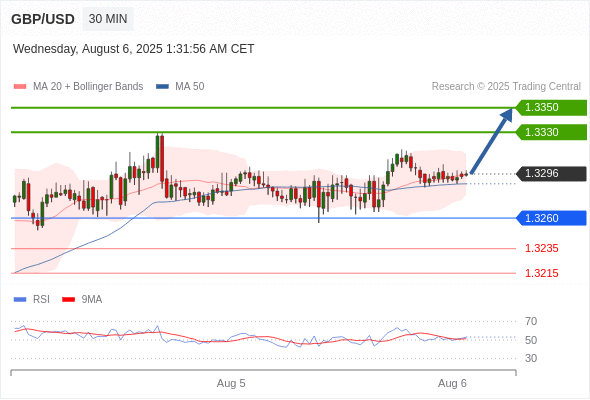Click the RSI legend label
This screenshot has width=590, height=400.
click(x=41, y=300)
